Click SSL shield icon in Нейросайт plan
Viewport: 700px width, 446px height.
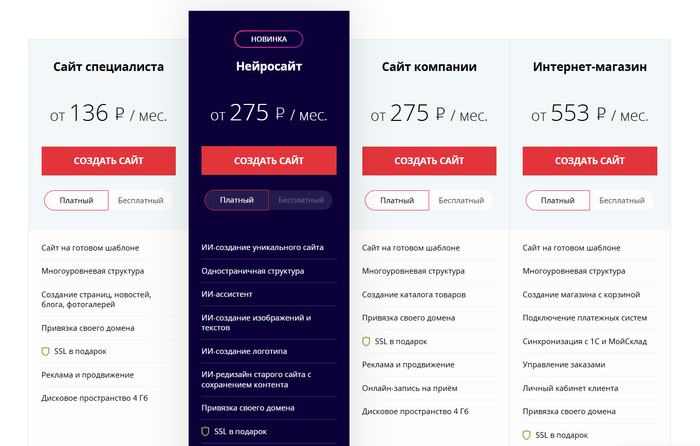coord(205,431)
